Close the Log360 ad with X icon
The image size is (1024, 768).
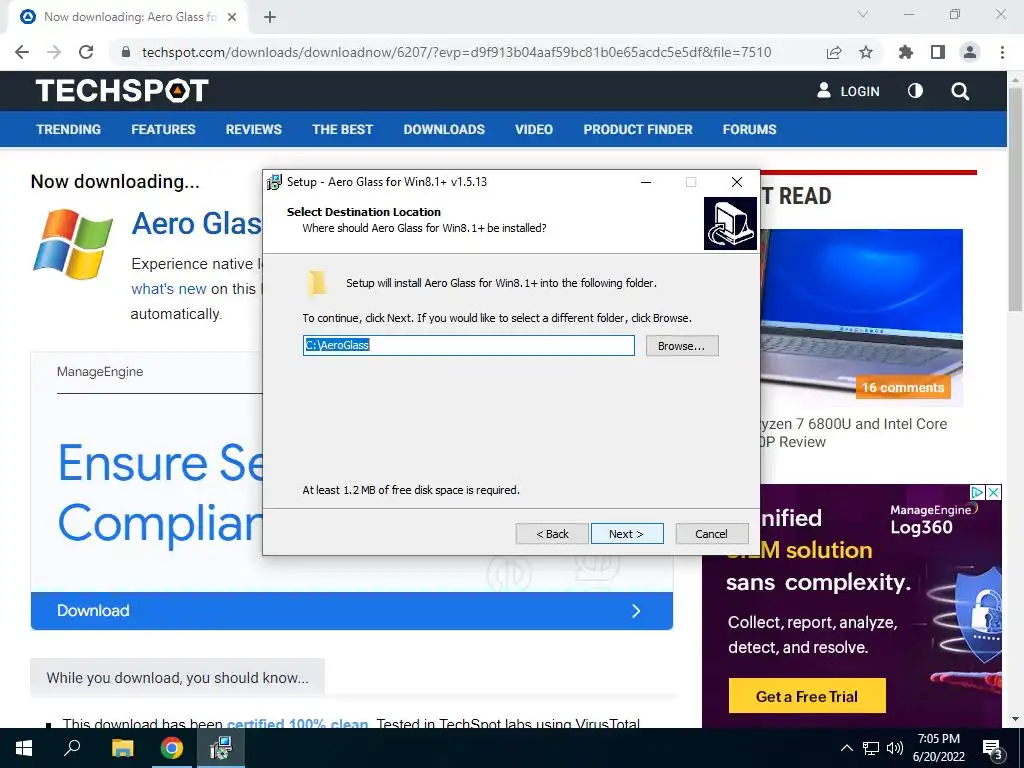click(993, 492)
